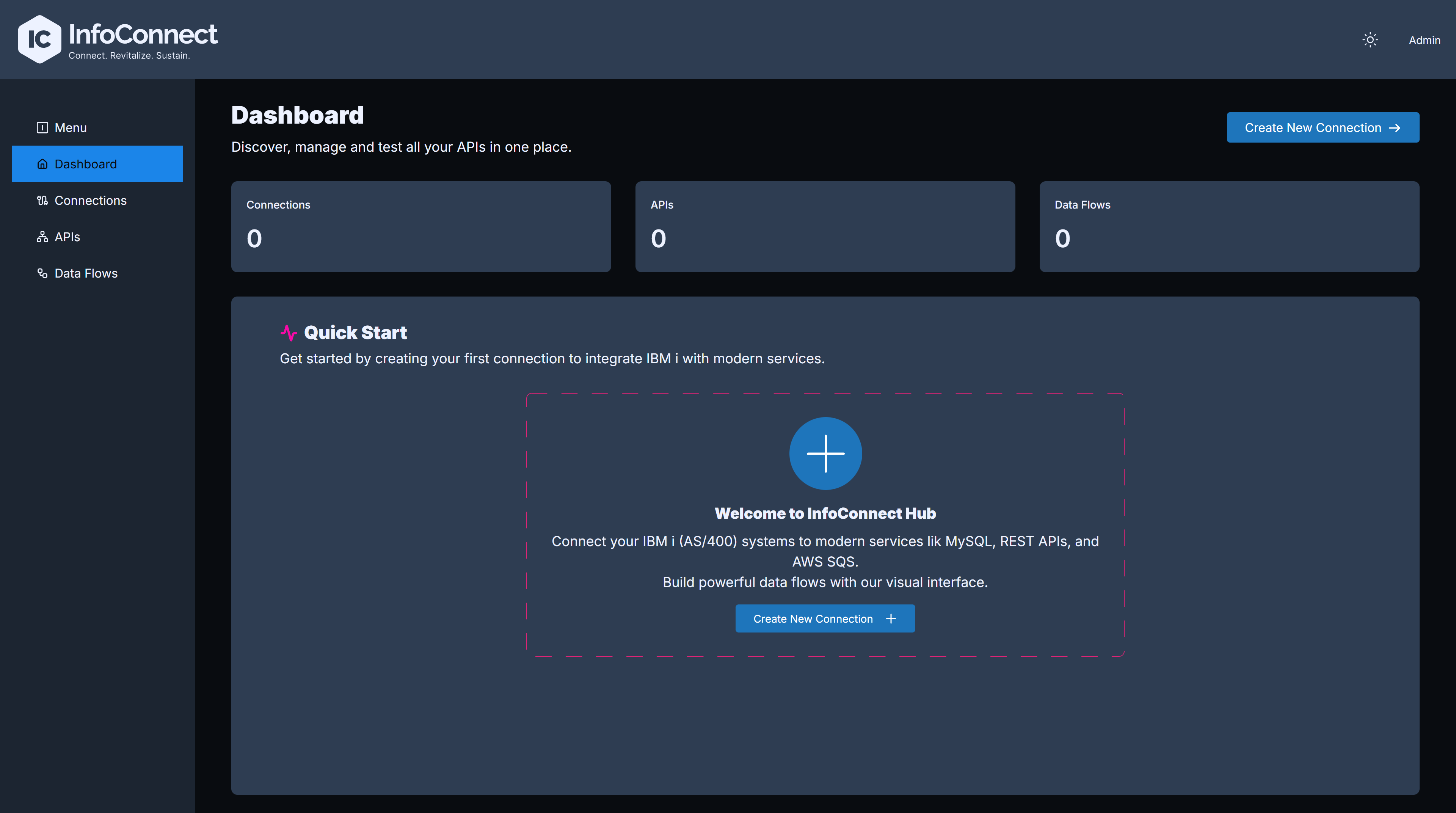Open the Data Flows count card
Image resolution: width=1456 pixels, height=813 pixels.
pyautogui.click(x=1229, y=227)
